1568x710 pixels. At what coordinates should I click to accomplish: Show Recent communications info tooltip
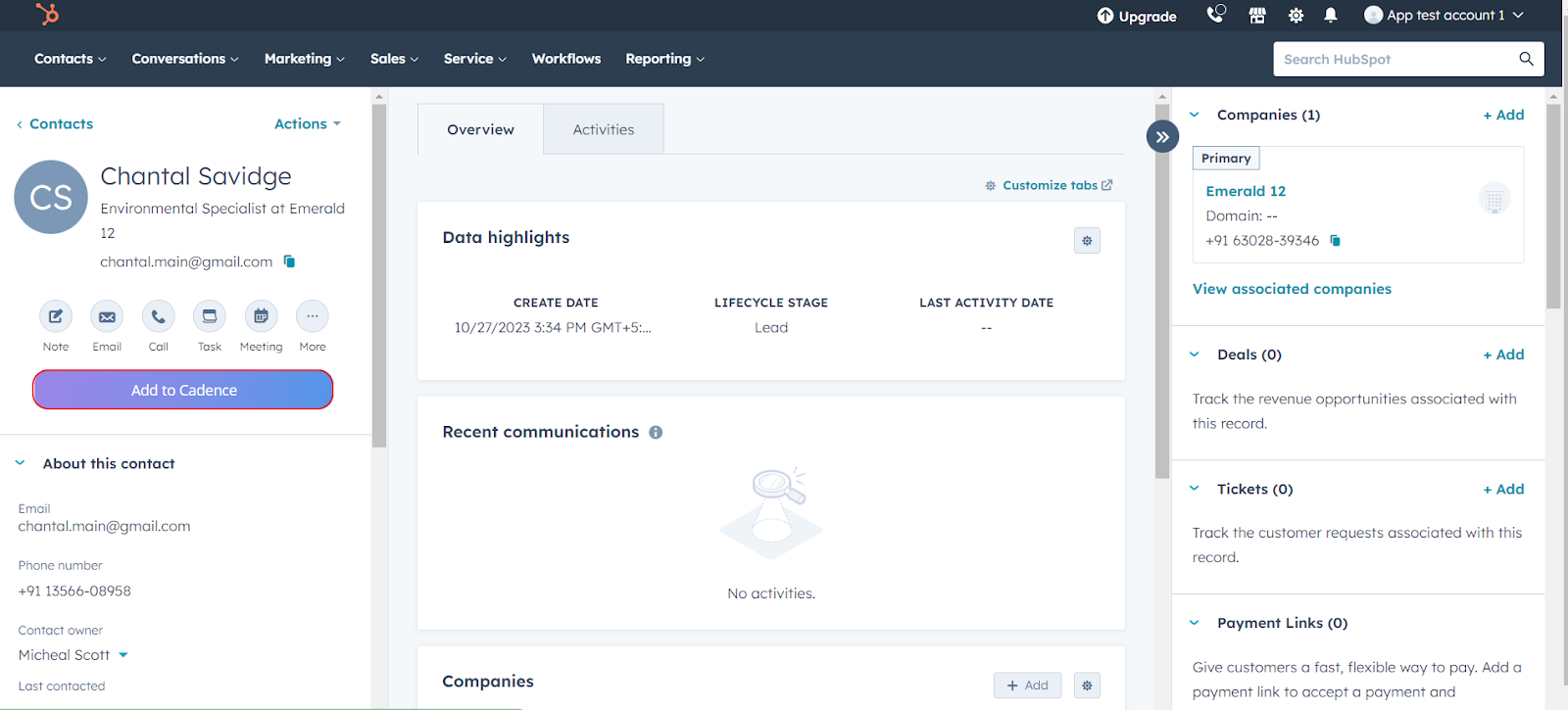[656, 432]
